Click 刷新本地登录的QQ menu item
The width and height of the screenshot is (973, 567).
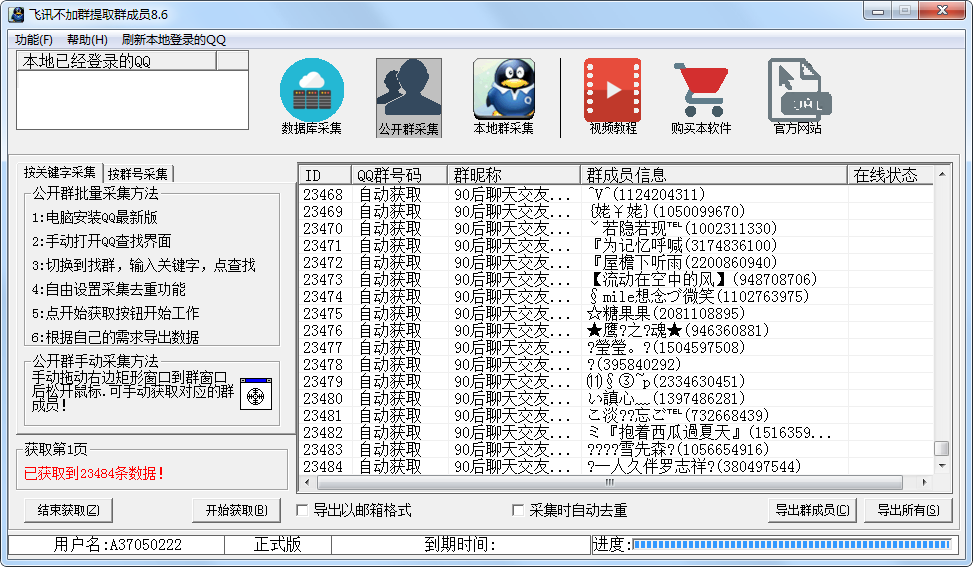[174, 40]
